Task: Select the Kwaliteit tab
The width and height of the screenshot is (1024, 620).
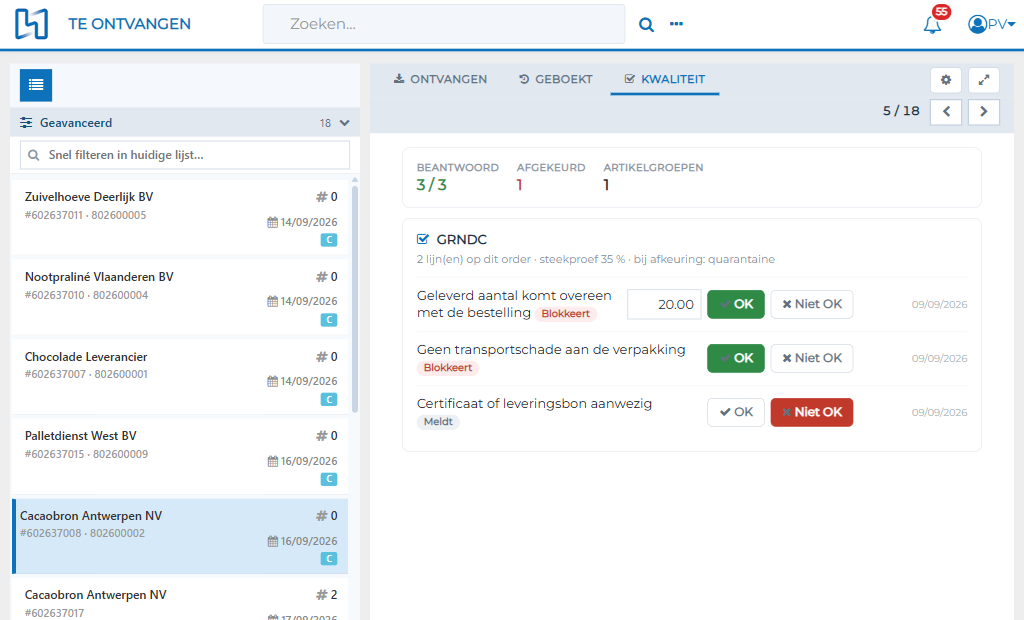Action: click(x=665, y=79)
